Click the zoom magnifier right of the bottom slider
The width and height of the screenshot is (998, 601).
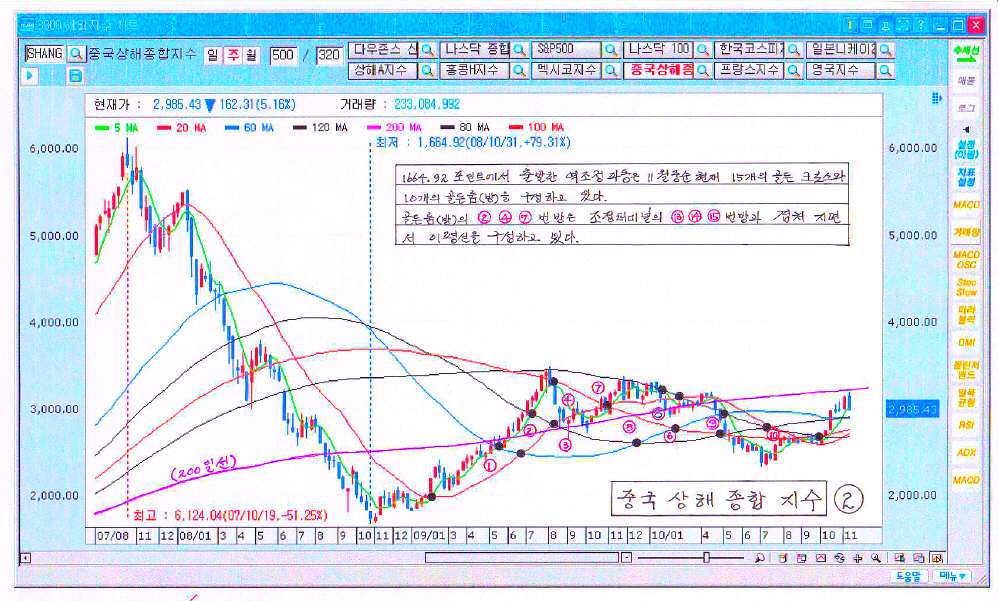(760, 558)
